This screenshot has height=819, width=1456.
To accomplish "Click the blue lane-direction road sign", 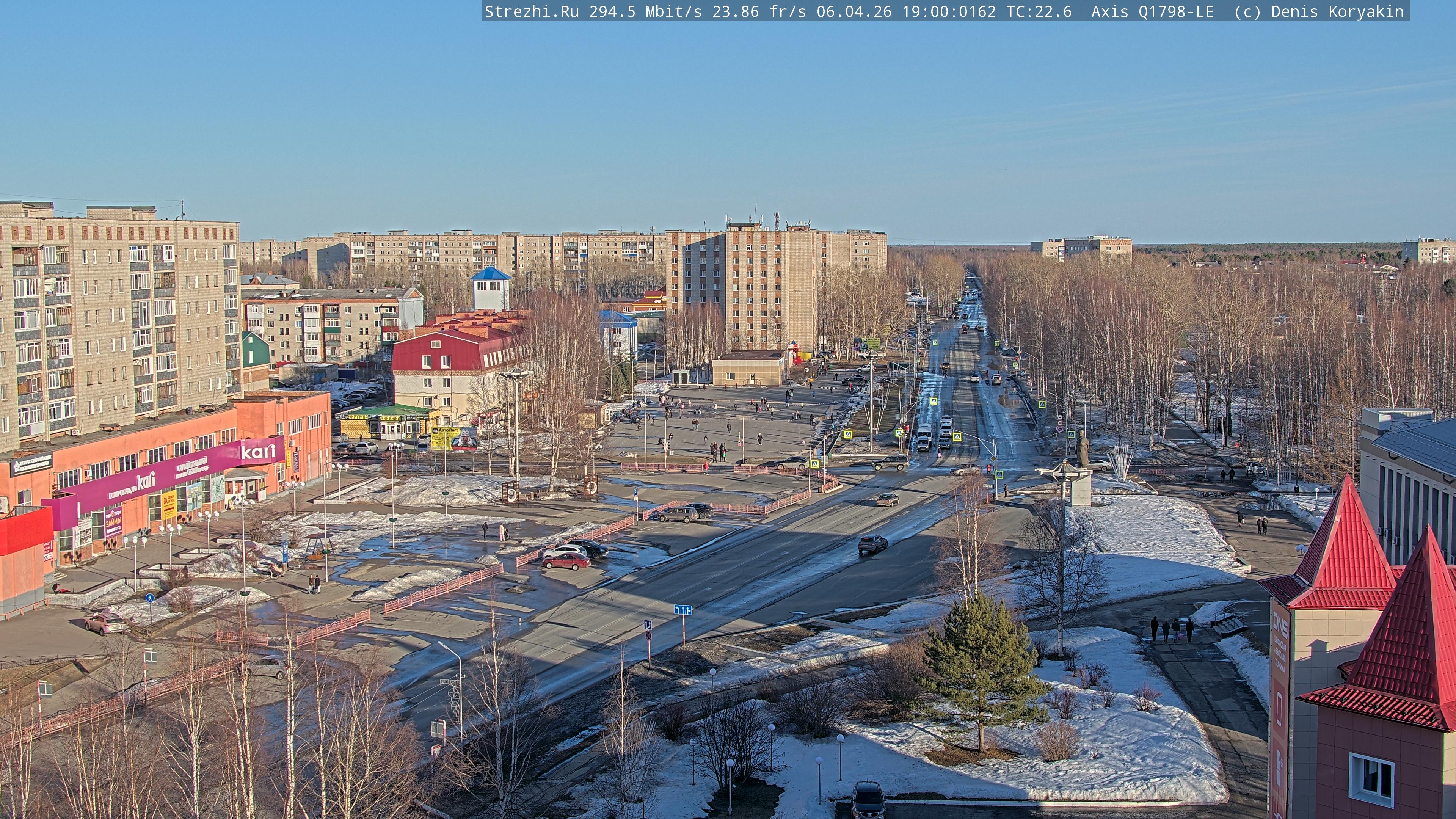I will click(x=683, y=610).
